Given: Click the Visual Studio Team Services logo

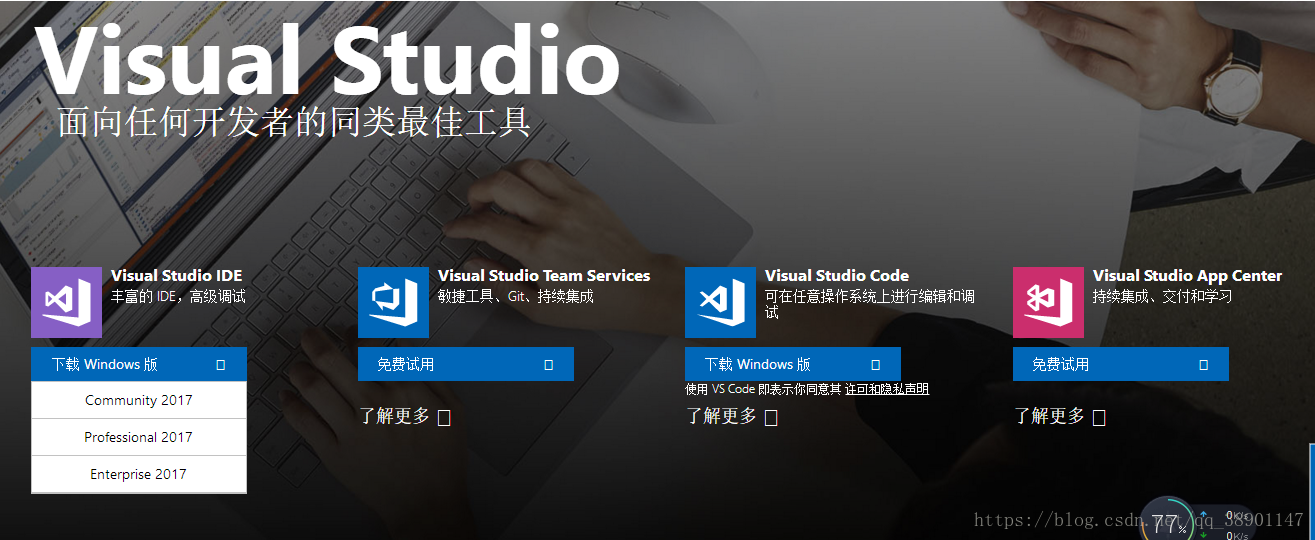Looking at the screenshot, I should (x=393, y=302).
